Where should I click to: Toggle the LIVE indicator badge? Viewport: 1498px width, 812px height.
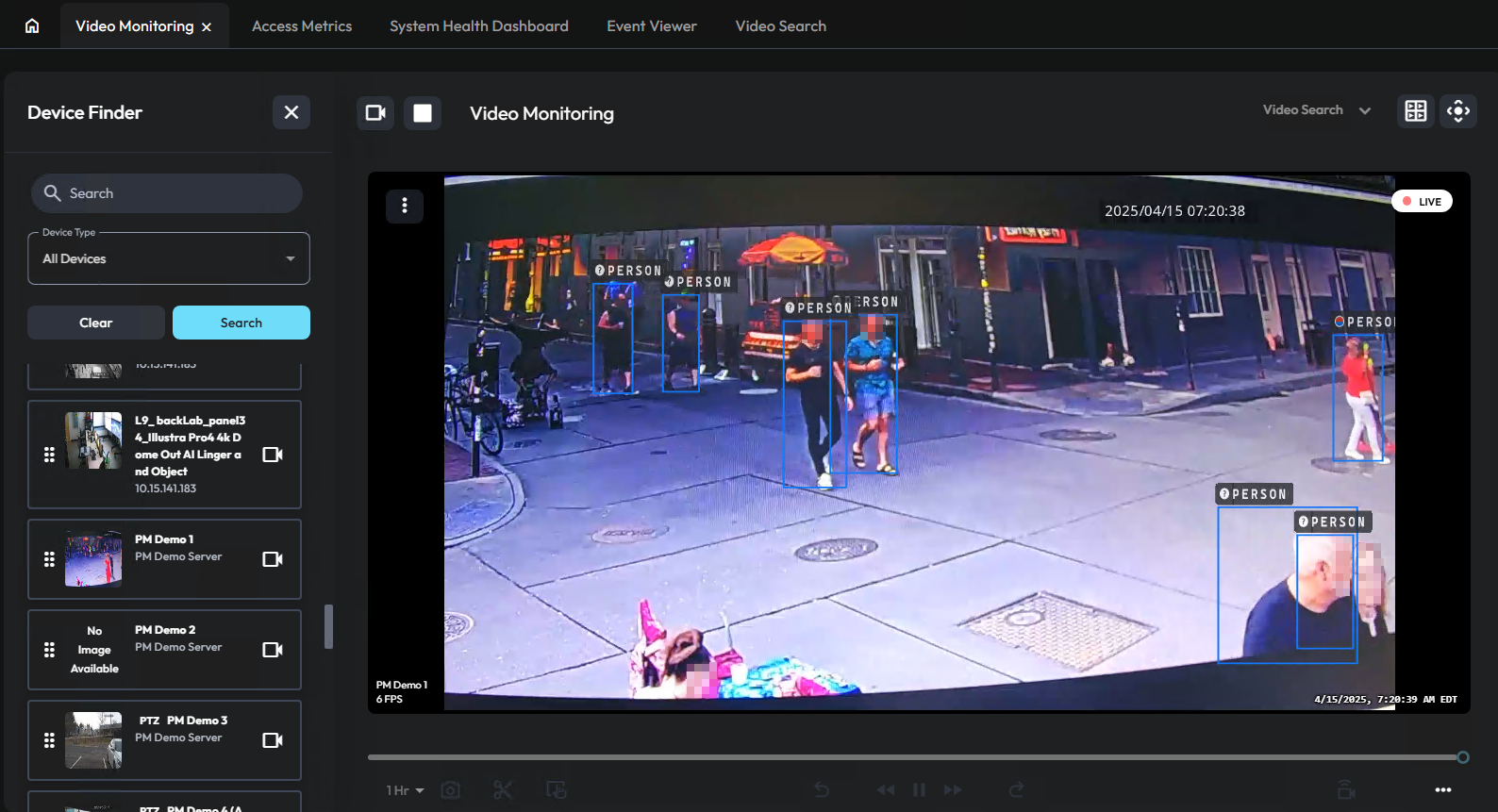[x=1422, y=202]
